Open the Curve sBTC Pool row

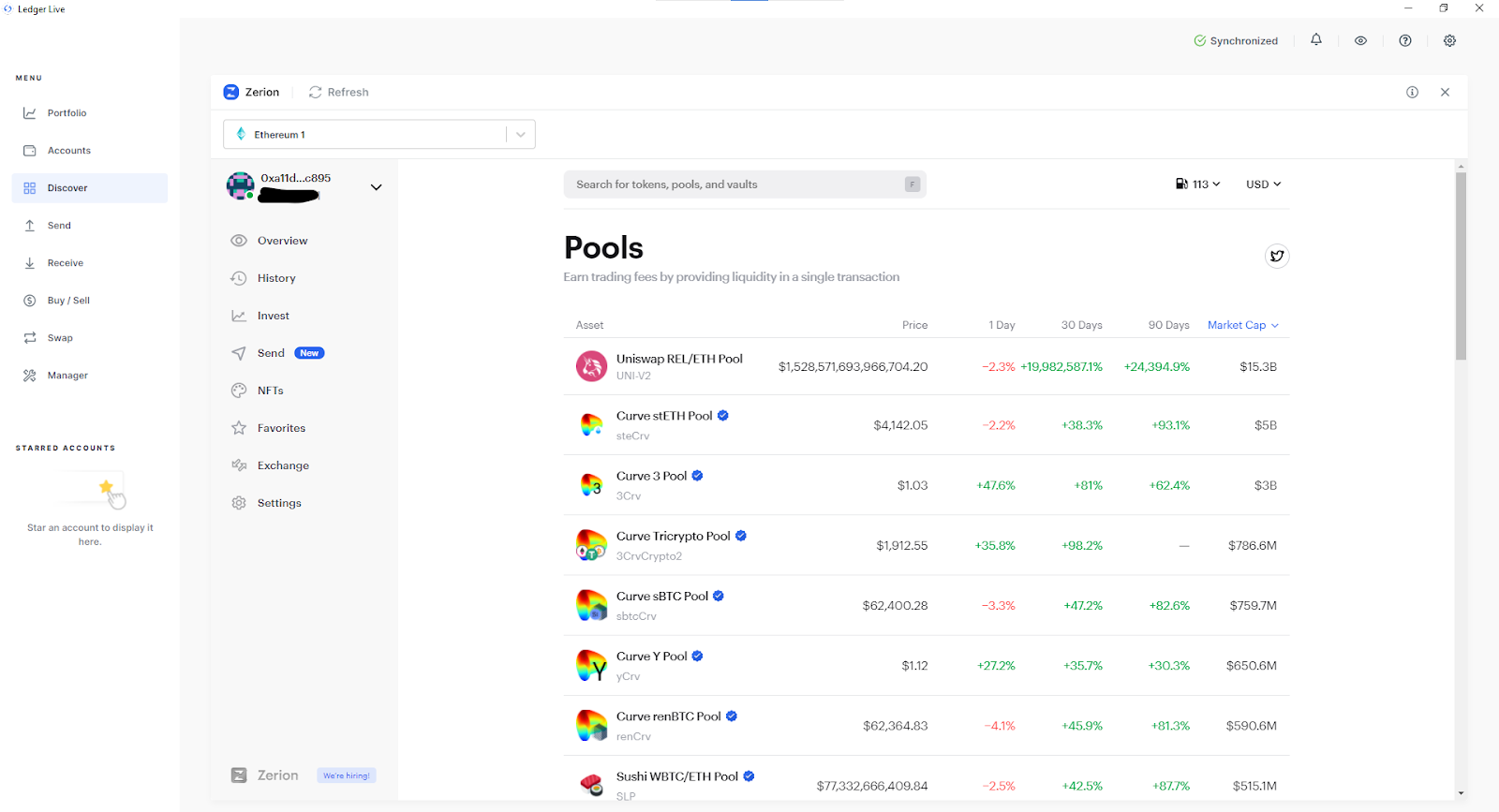tap(926, 605)
